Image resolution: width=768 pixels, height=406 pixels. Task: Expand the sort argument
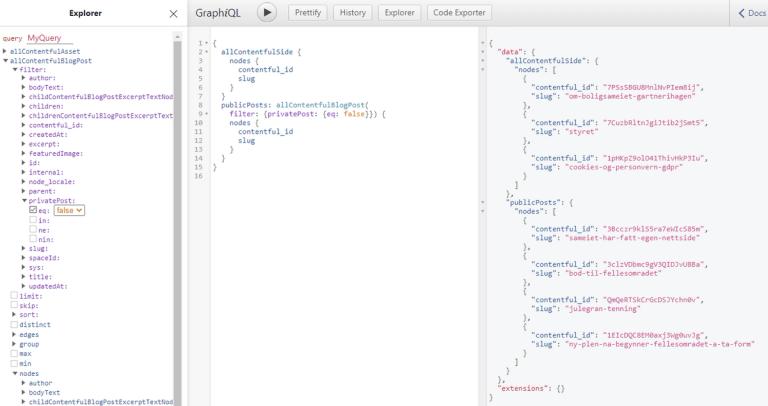pos(14,314)
